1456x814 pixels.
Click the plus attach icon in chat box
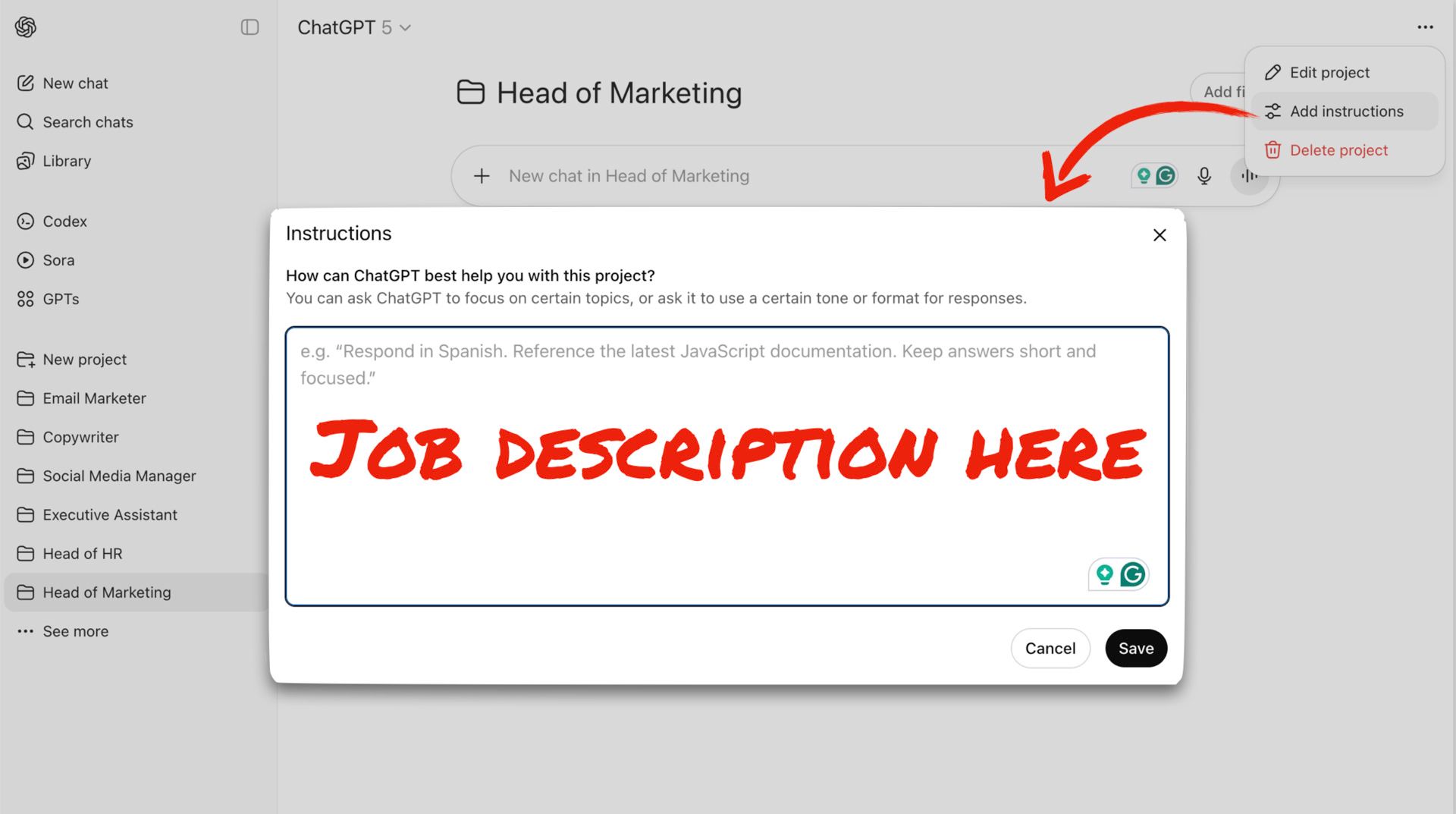pyautogui.click(x=482, y=176)
